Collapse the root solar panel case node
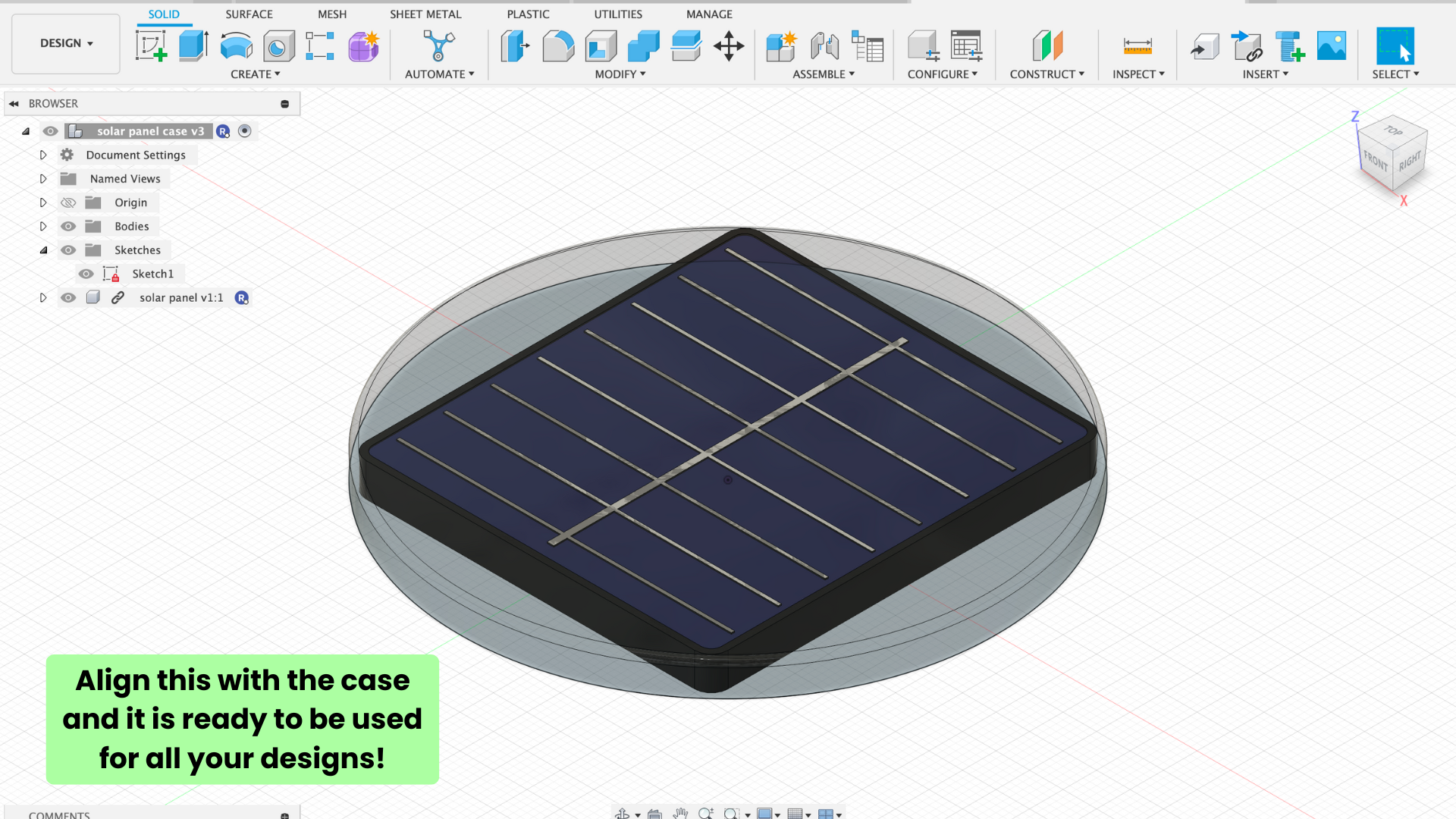 (x=26, y=131)
